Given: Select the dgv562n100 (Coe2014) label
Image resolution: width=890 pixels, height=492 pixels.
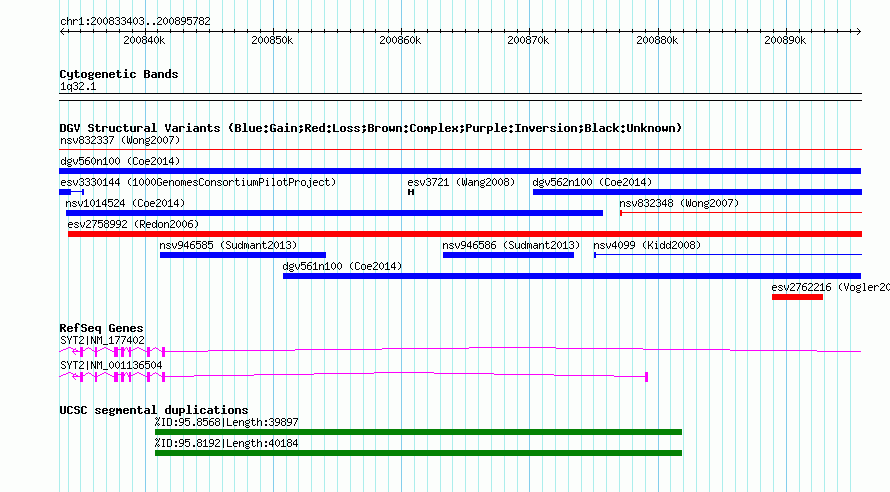Looking at the screenshot, I should pyautogui.click(x=592, y=182).
